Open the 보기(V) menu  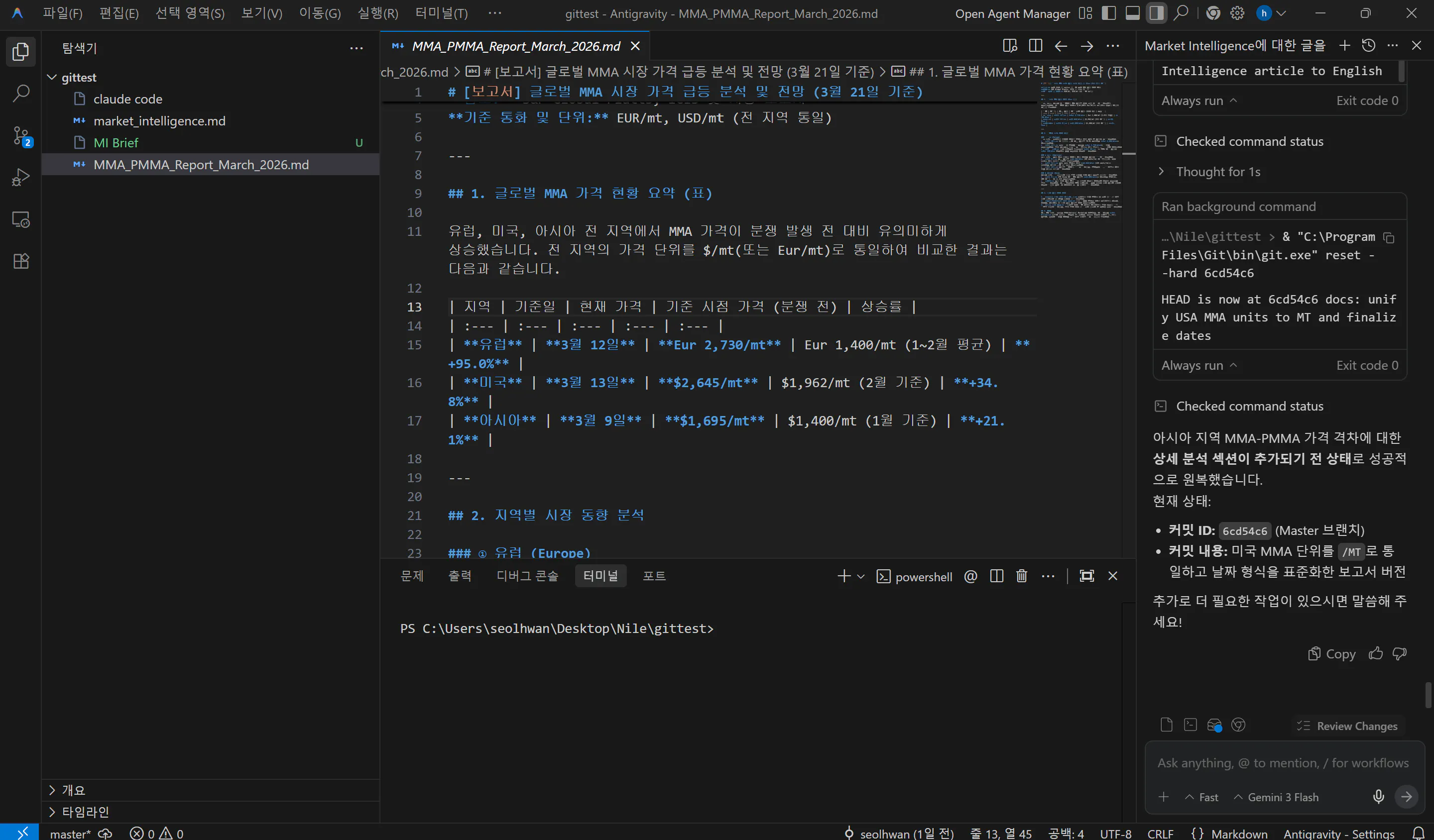tap(262, 13)
